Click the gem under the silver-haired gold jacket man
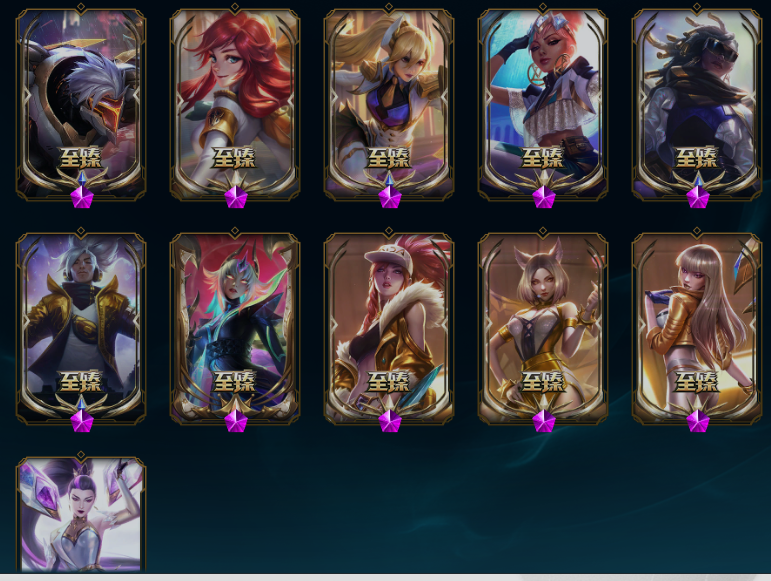The height and width of the screenshot is (581, 771). point(82,421)
